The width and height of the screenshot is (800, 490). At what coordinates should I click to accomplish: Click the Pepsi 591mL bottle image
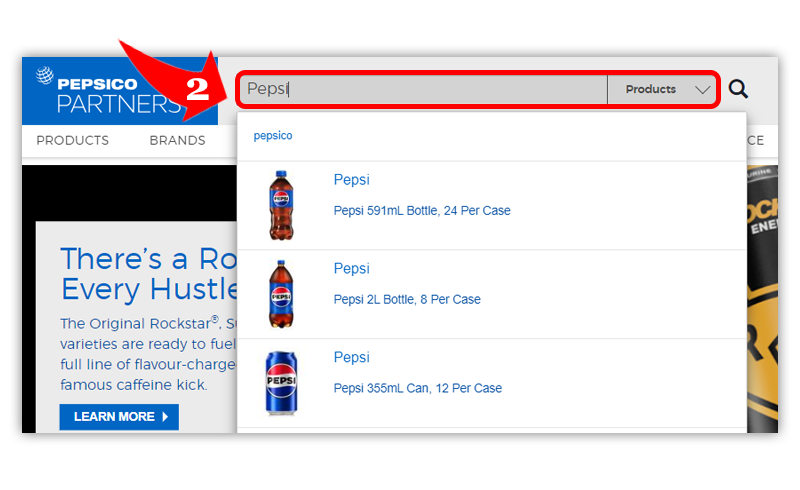tap(282, 205)
